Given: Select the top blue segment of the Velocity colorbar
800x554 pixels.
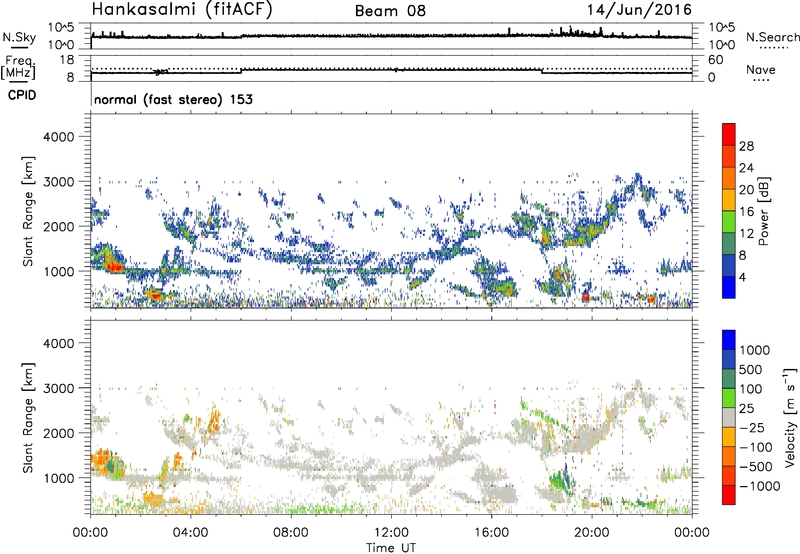Looking at the screenshot, I should click(x=729, y=340).
